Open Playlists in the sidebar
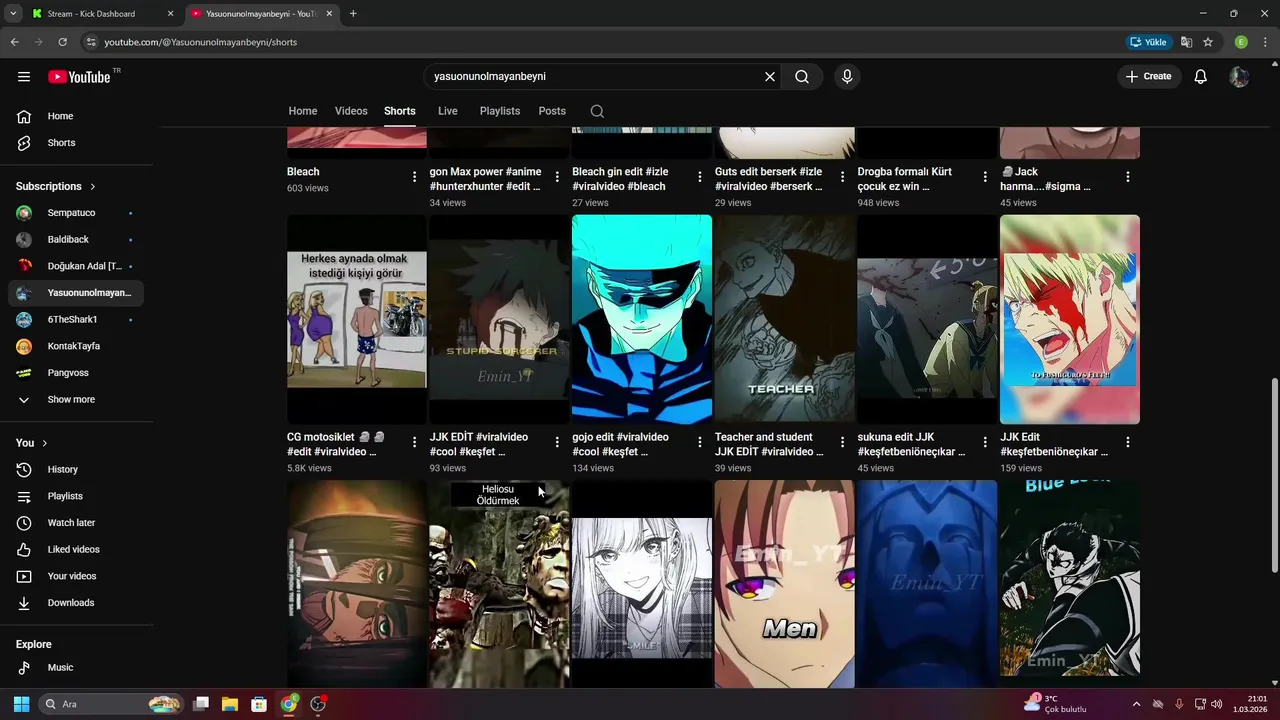This screenshot has height=720, width=1280. [x=76, y=496]
